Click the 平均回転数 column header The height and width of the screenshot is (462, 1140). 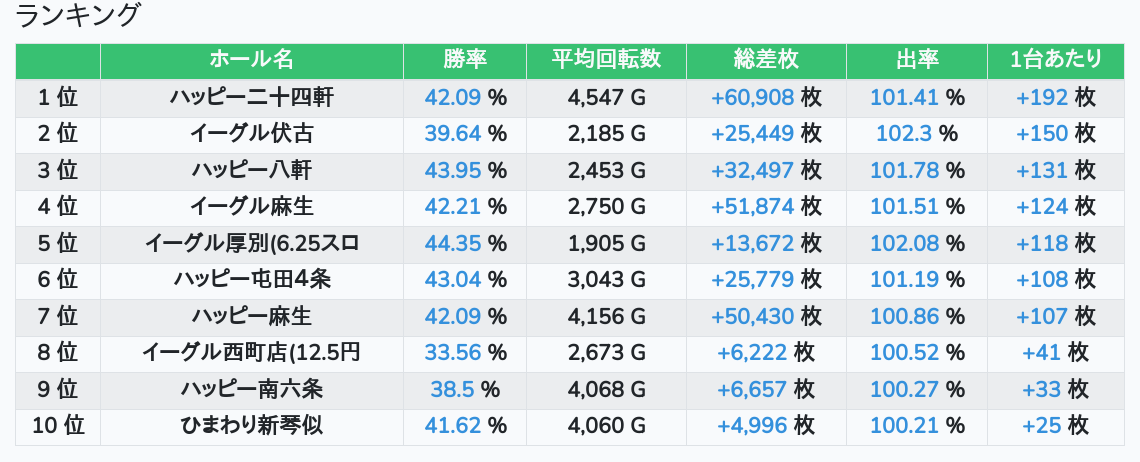coord(606,60)
